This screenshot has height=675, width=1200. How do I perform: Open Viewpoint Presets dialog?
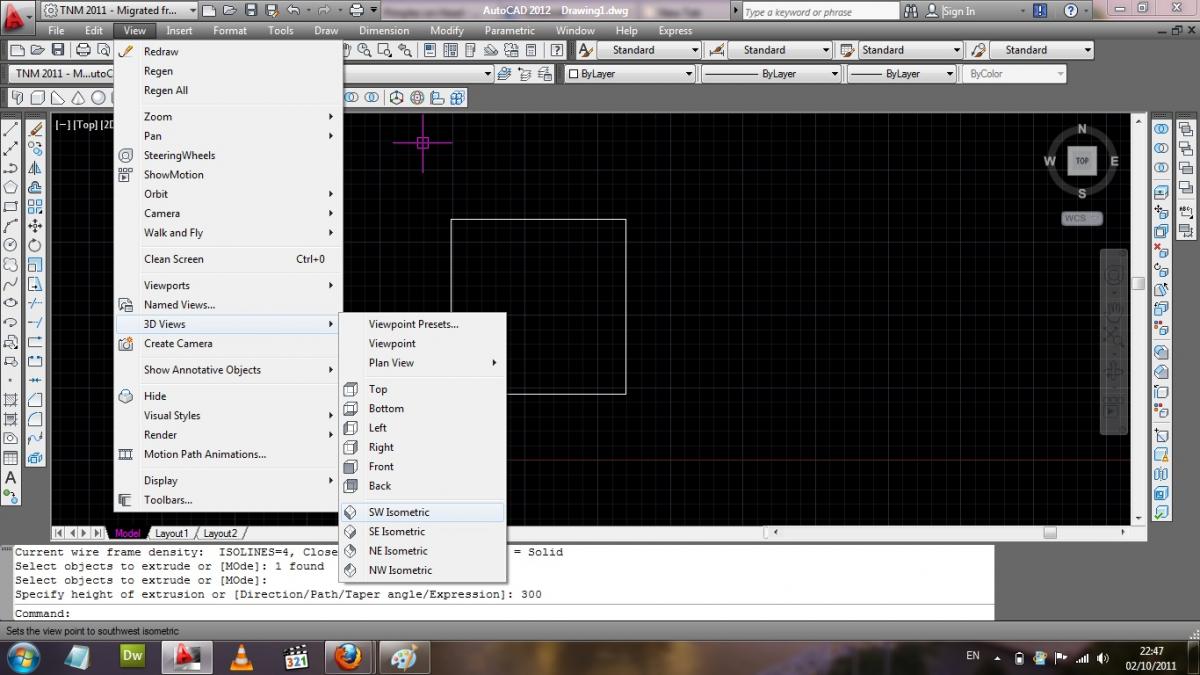click(422, 324)
